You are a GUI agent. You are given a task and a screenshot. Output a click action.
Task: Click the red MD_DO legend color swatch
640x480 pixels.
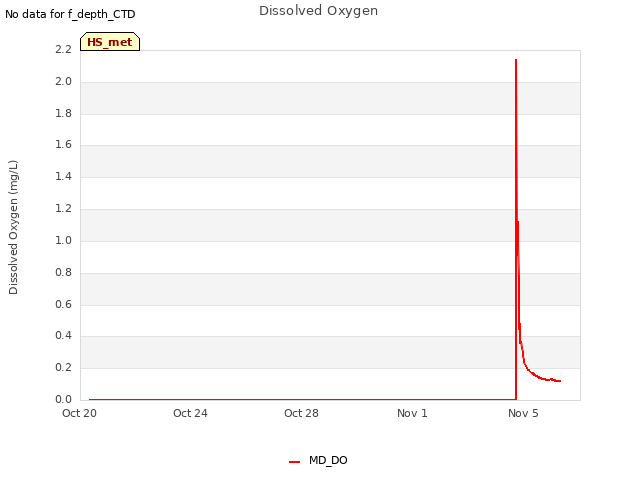point(294,462)
